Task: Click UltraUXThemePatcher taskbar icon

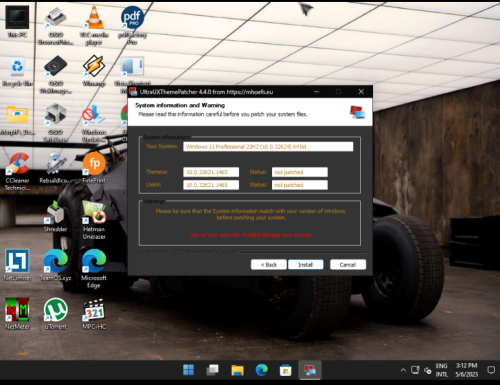Action: click(310, 370)
